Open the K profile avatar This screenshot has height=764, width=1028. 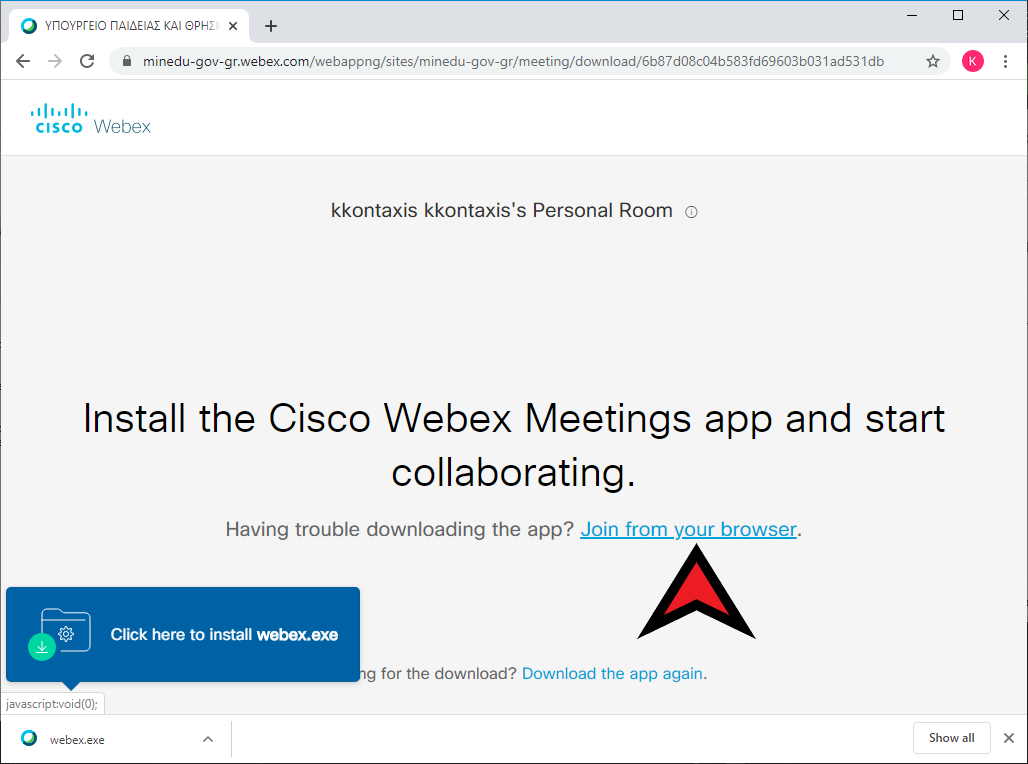[x=972, y=61]
